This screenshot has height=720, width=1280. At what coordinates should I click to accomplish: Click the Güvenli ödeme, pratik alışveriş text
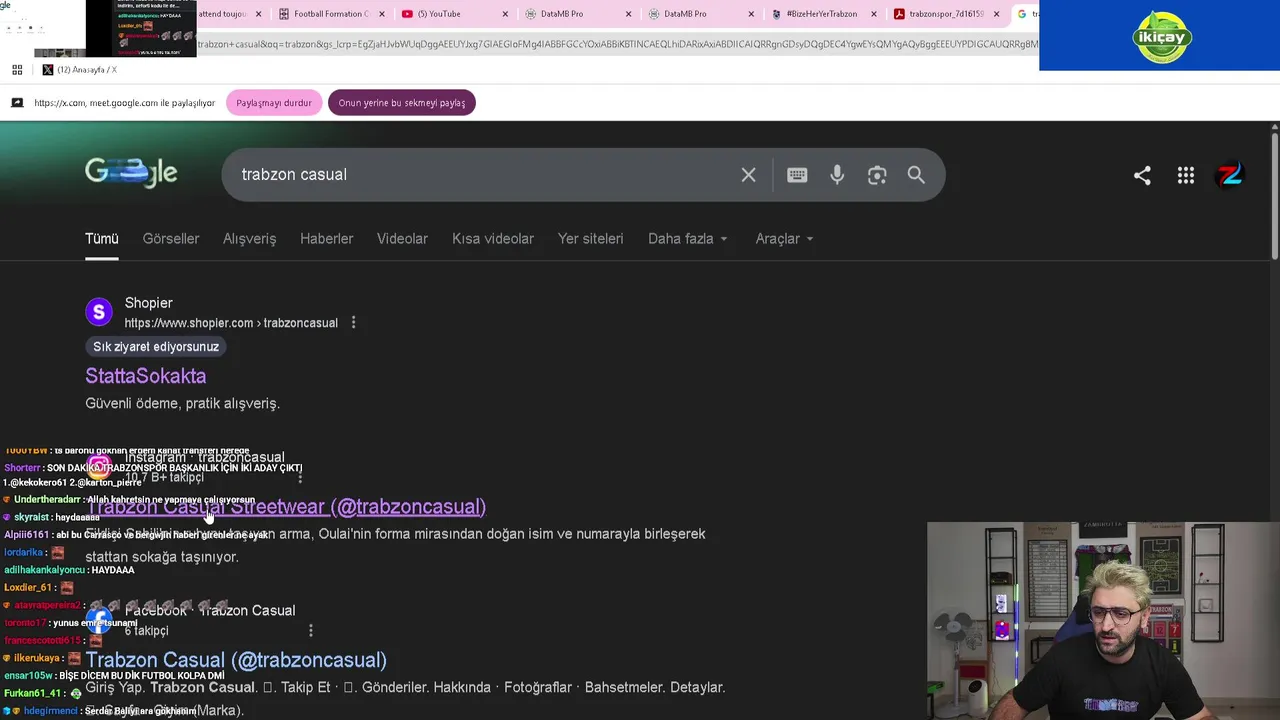[x=182, y=403]
